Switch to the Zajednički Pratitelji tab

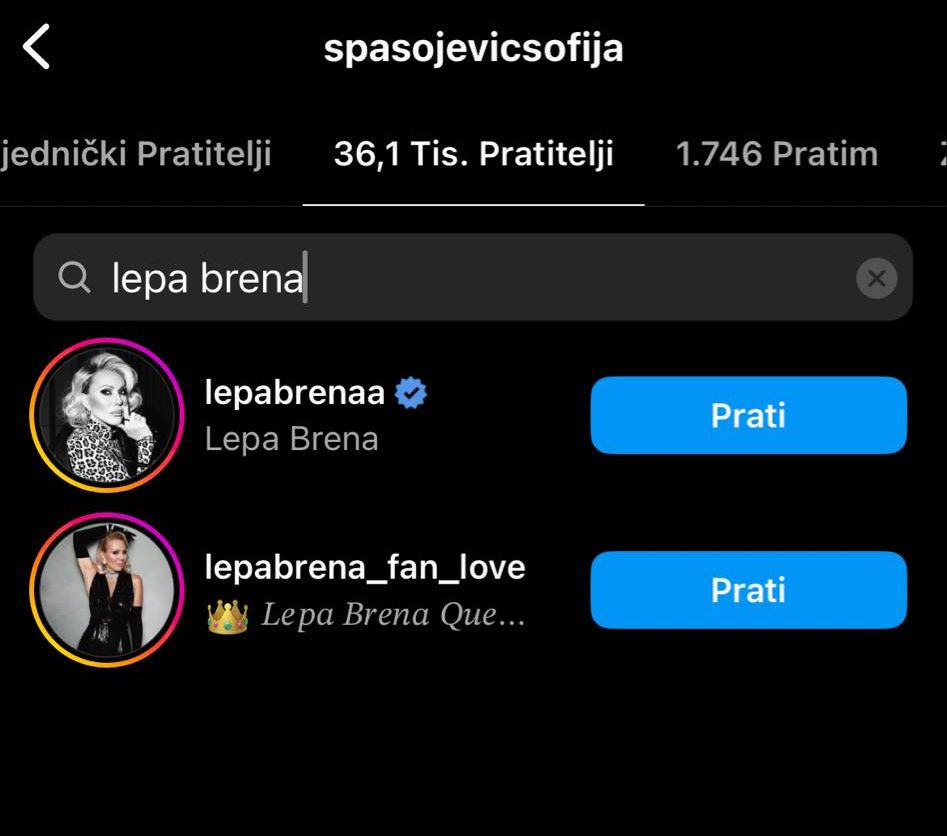coord(136,154)
